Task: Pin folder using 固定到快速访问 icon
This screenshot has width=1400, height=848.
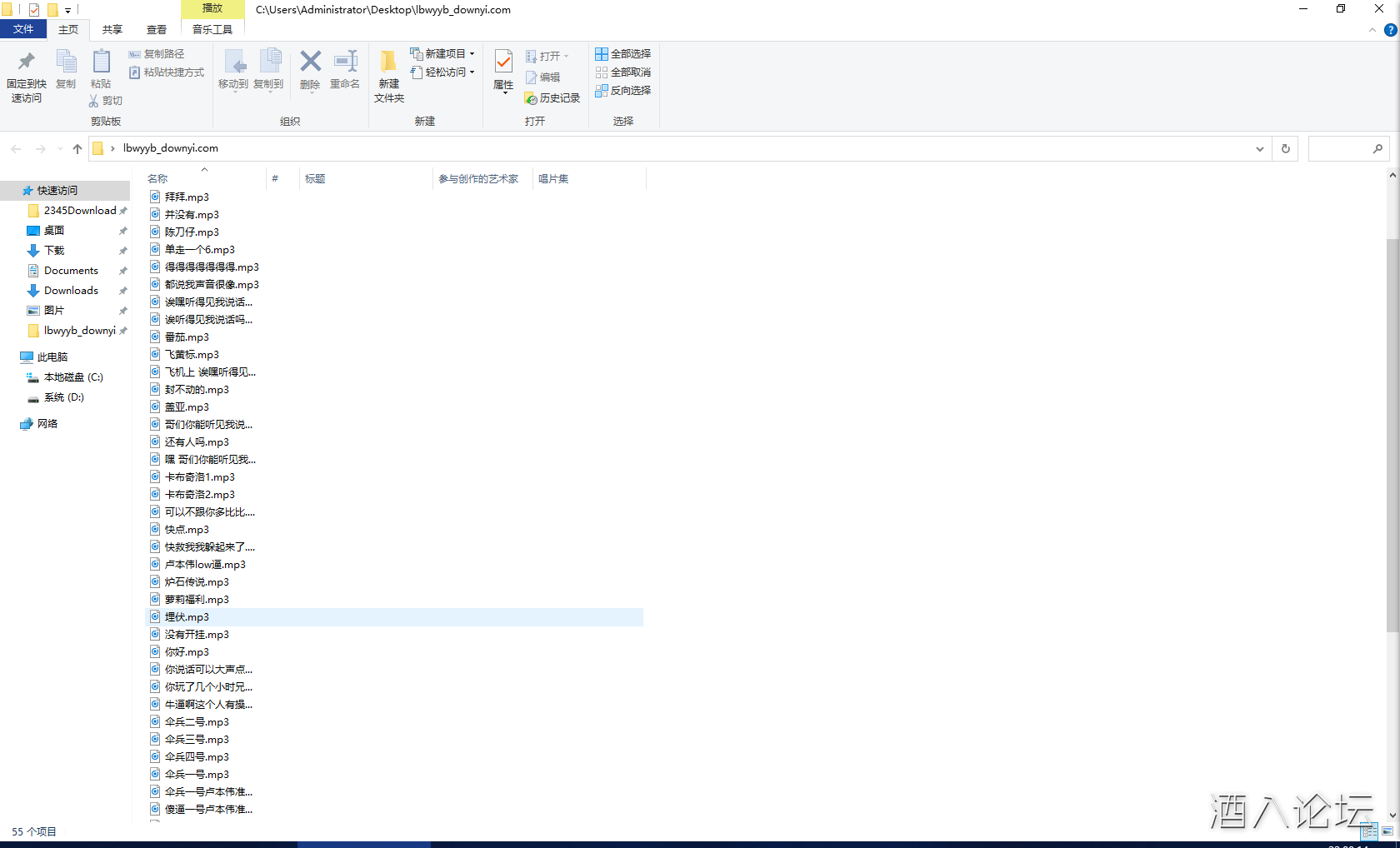Action: (27, 76)
